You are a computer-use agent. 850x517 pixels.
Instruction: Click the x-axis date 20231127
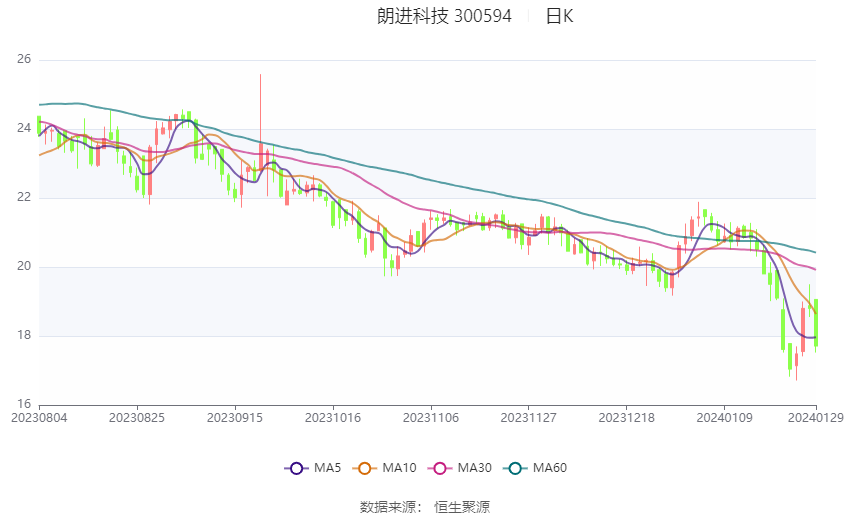529,418
